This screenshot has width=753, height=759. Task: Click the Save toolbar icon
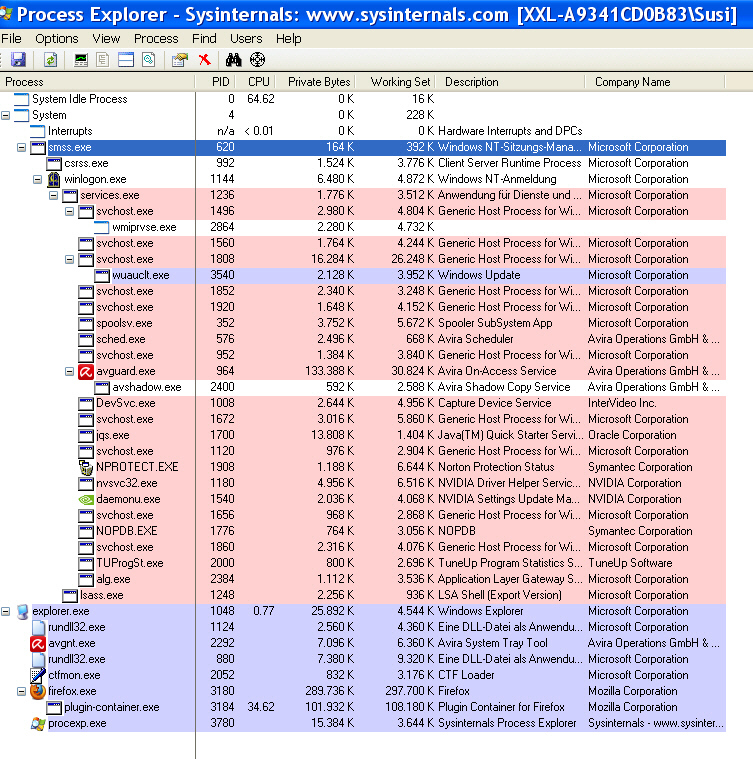pyautogui.click(x=18, y=60)
